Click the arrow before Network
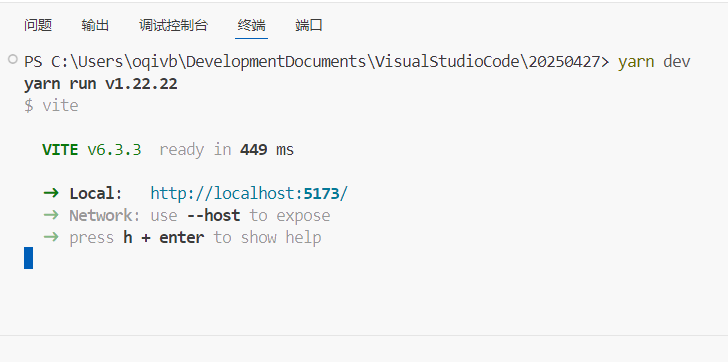The image size is (728, 362). [x=51, y=215]
